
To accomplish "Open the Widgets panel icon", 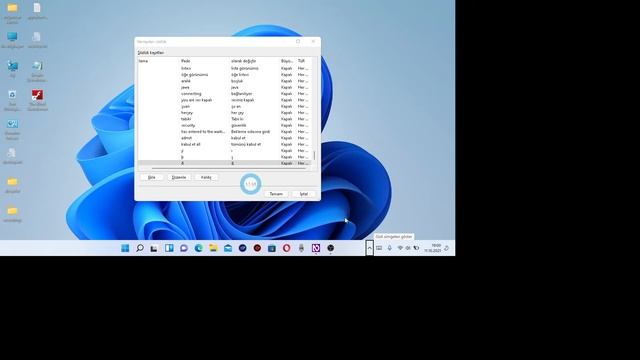I will click(x=169, y=248).
